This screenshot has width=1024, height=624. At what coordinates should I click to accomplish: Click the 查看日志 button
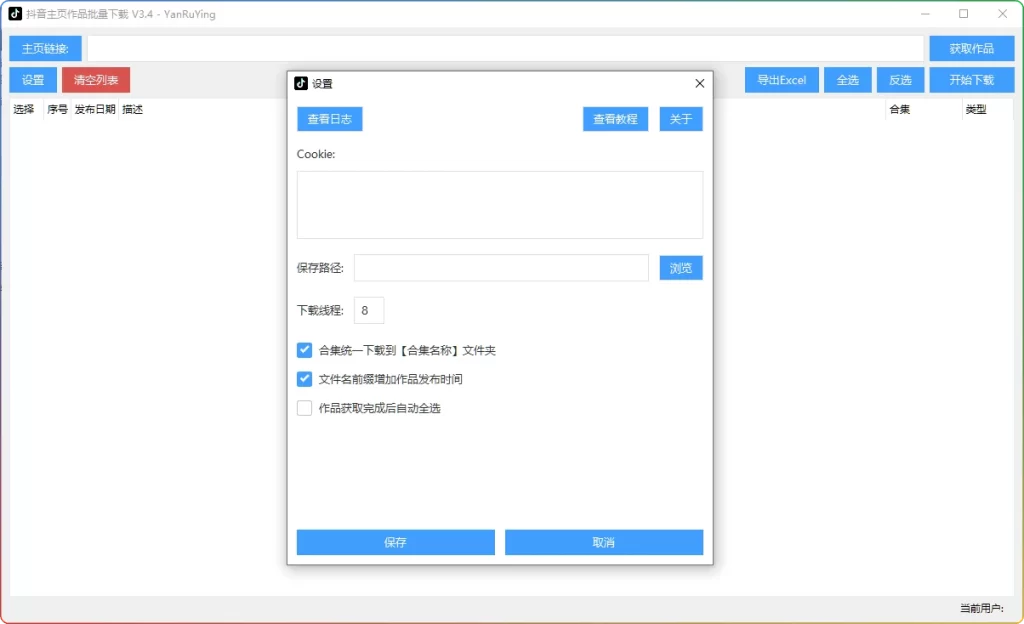point(330,119)
